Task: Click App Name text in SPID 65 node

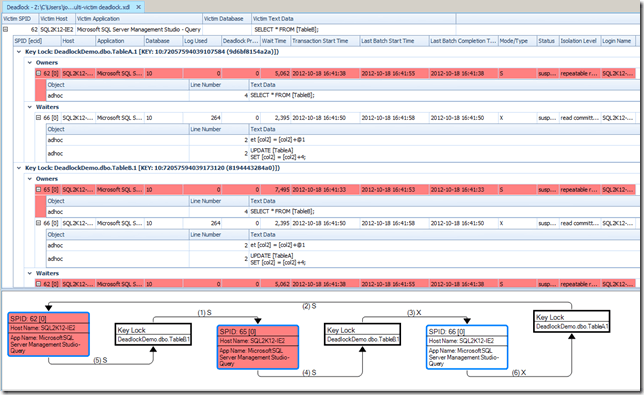Action: [254, 357]
